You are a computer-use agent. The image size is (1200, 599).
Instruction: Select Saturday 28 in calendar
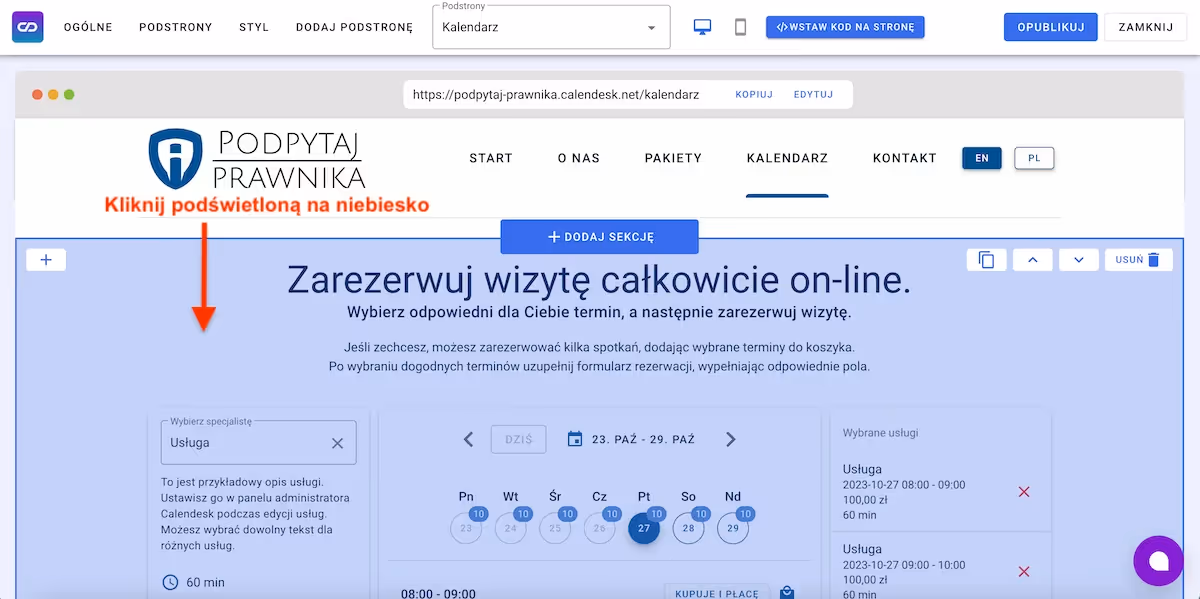(x=688, y=528)
